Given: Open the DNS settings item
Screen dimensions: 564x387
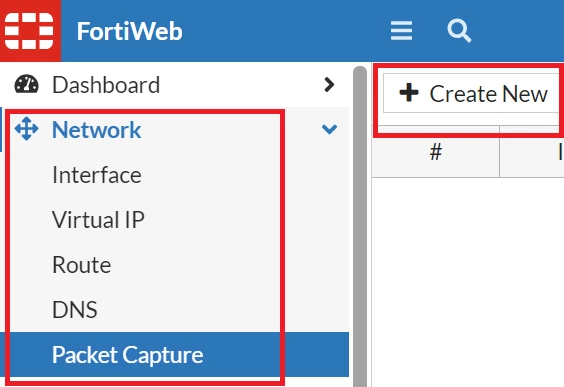Looking at the screenshot, I should click(x=75, y=310).
